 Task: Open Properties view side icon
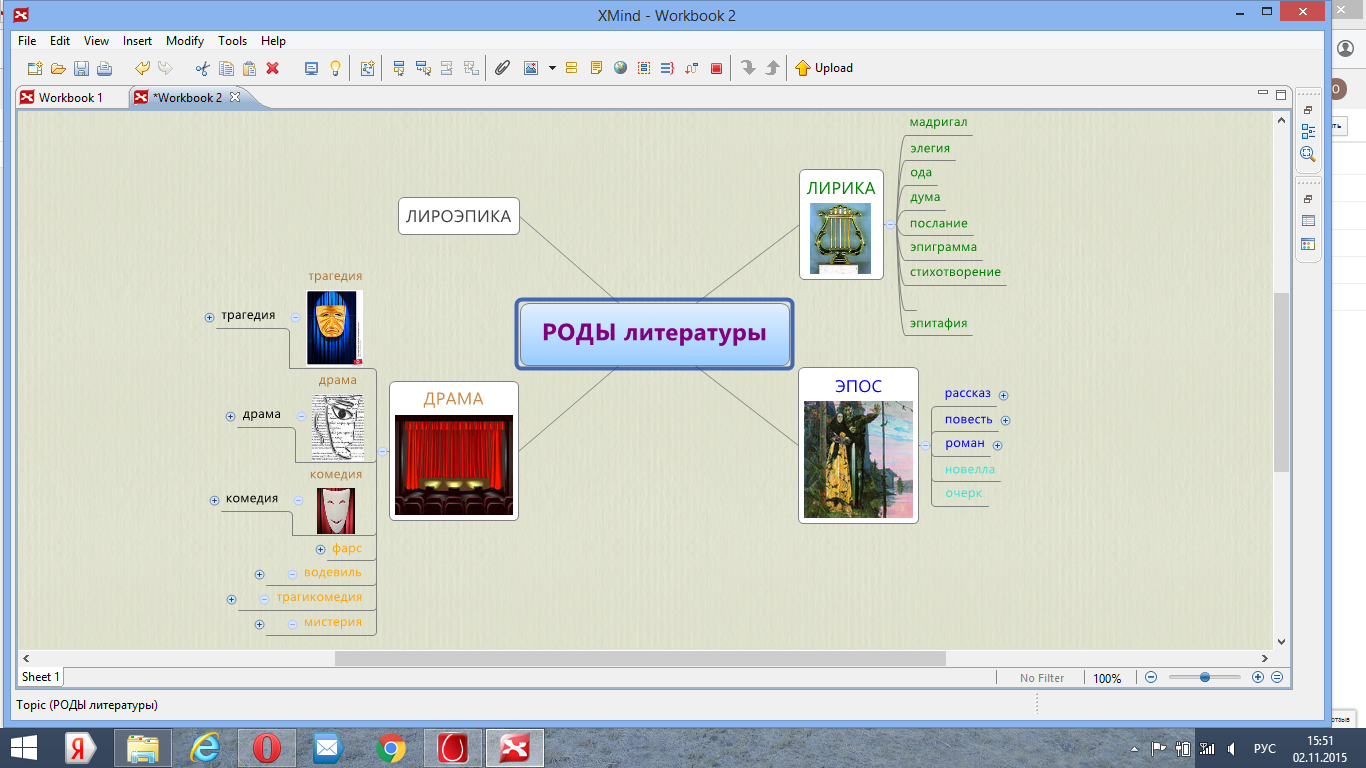[x=1308, y=221]
